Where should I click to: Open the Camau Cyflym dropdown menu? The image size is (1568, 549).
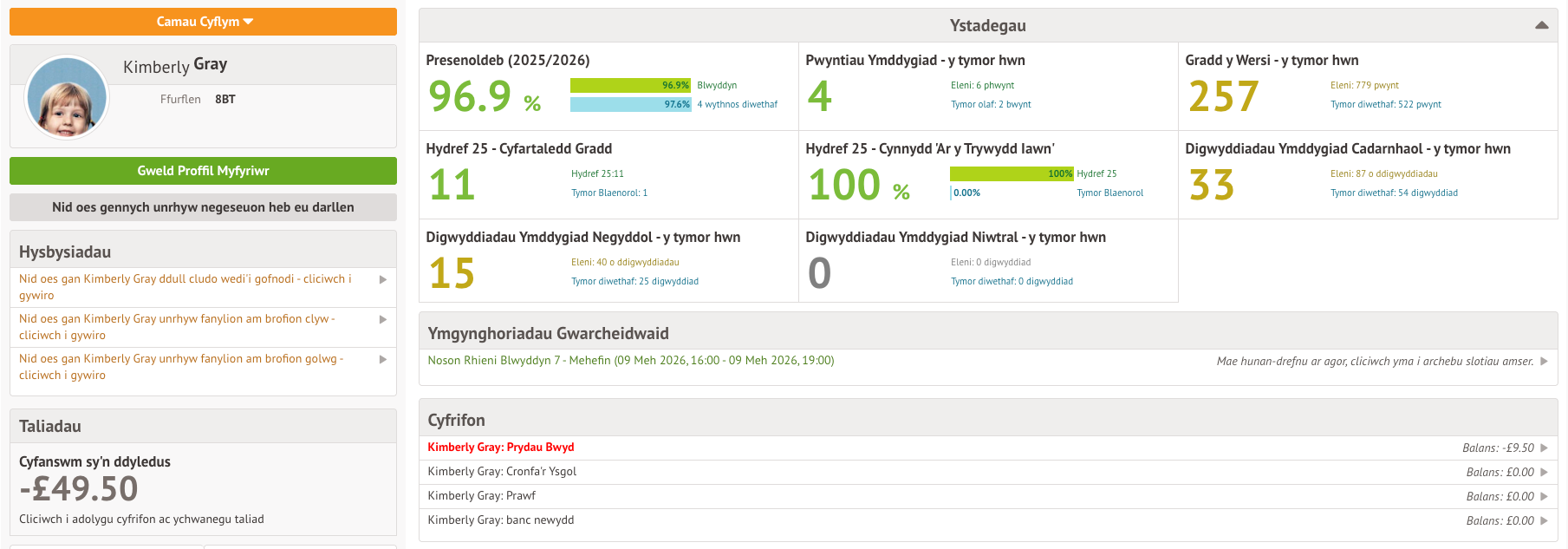coord(203,22)
